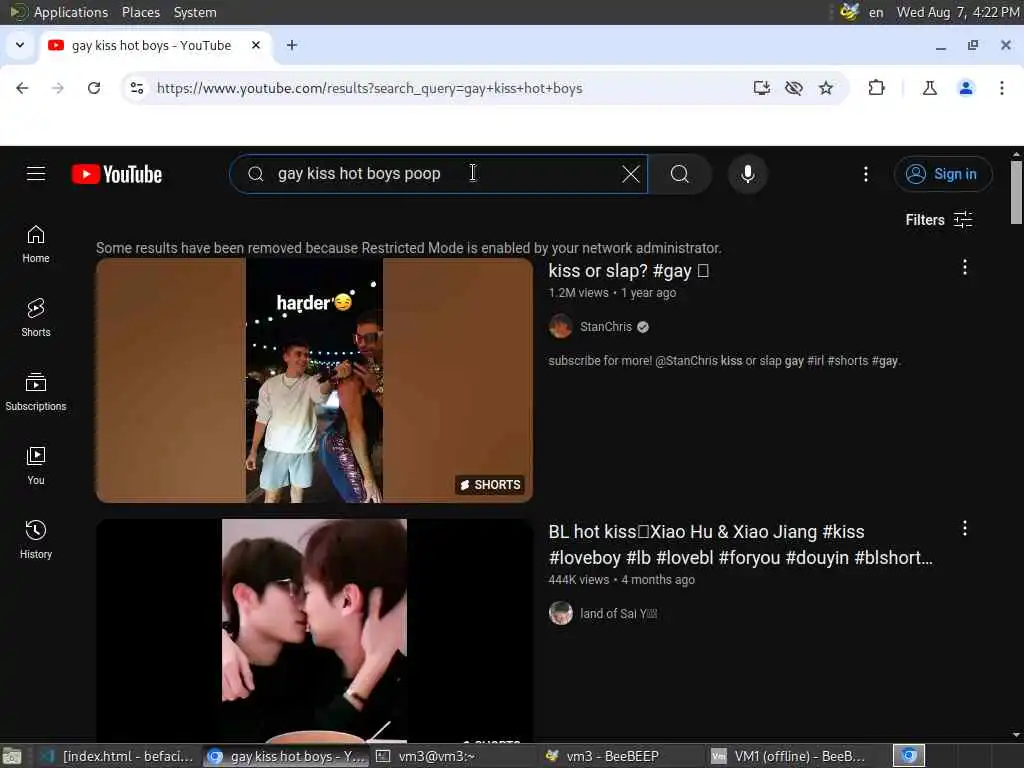This screenshot has height=768, width=1024.
Task: Open the browser extensions puzzle icon
Action: point(876,88)
